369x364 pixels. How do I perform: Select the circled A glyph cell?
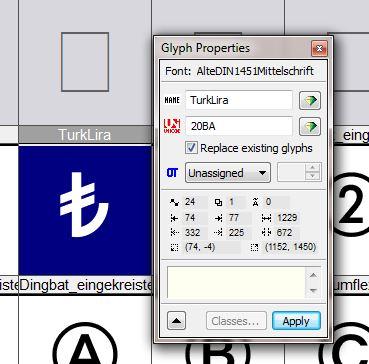85,330
